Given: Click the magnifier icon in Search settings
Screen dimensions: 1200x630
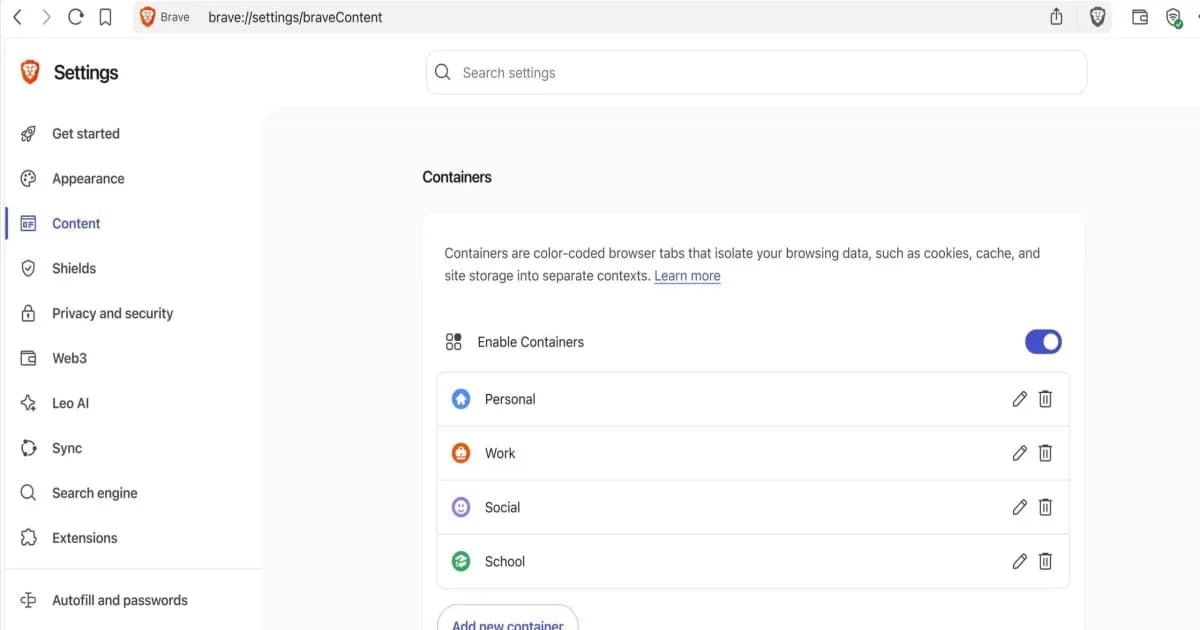Looking at the screenshot, I should (443, 72).
